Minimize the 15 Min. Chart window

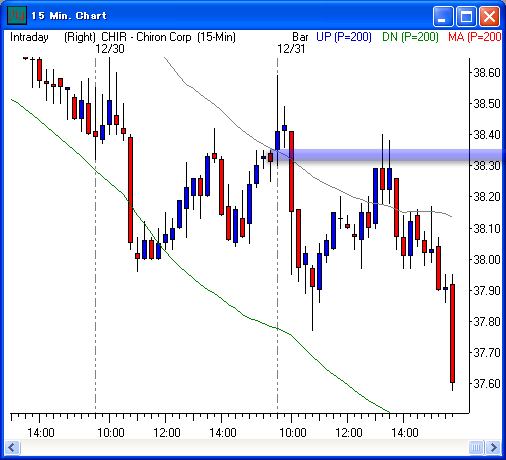pos(443,16)
